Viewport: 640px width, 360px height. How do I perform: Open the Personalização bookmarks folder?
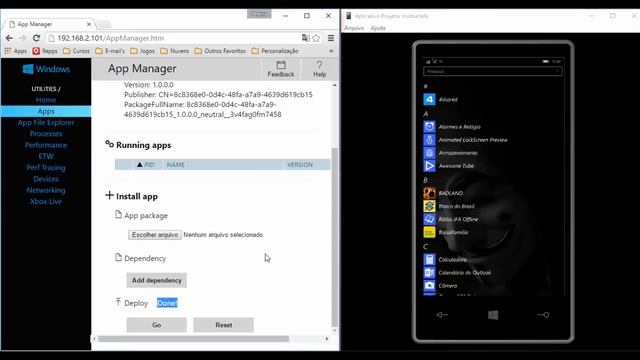click(x=275, y=51)
